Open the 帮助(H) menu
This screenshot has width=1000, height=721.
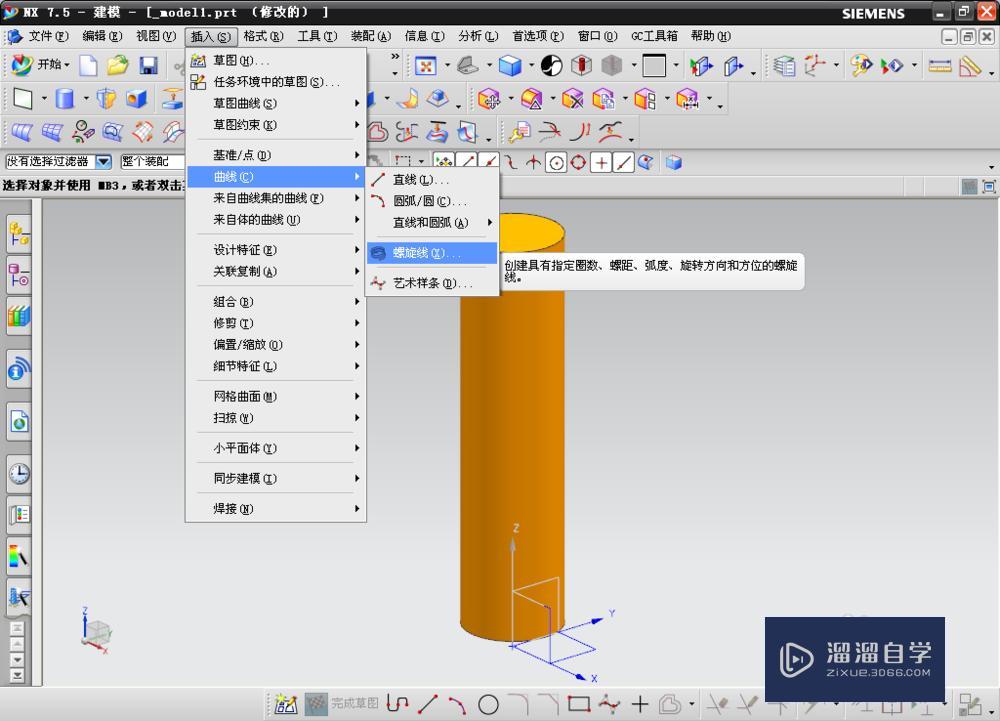pos(710,36)
